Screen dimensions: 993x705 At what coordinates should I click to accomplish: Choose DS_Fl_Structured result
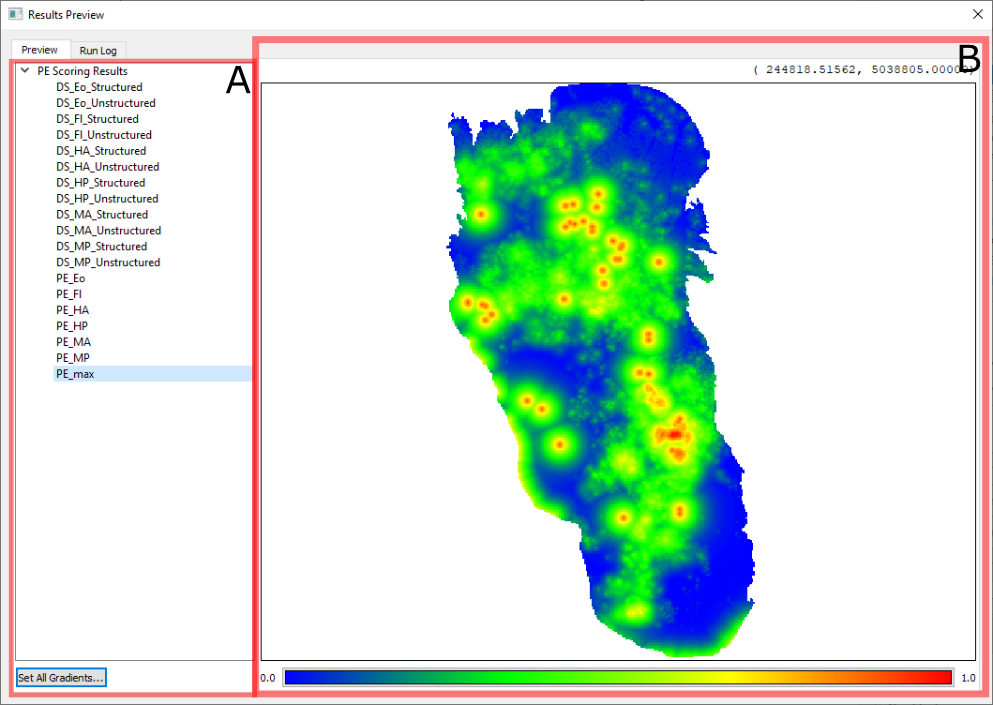click(x=98, y=118)
